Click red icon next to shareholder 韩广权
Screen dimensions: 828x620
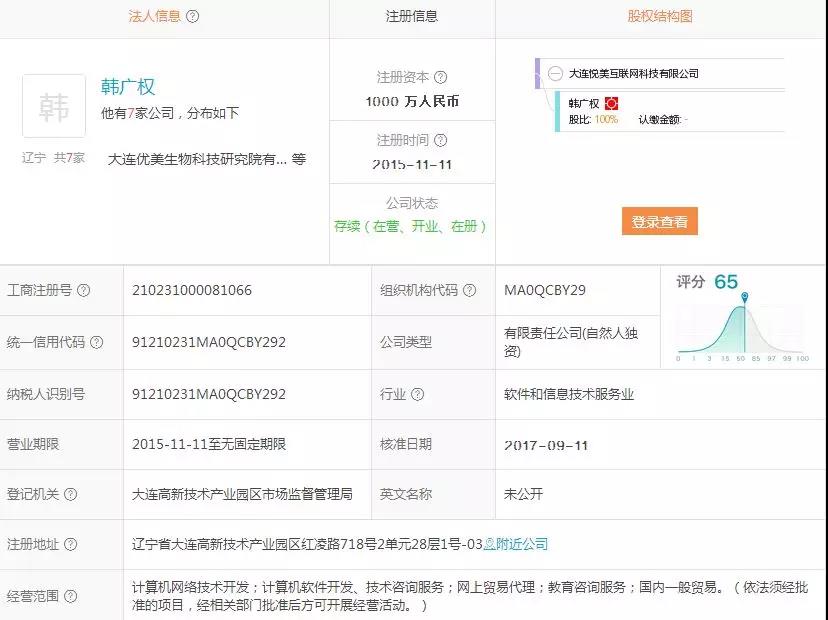[x=611, y=103]
